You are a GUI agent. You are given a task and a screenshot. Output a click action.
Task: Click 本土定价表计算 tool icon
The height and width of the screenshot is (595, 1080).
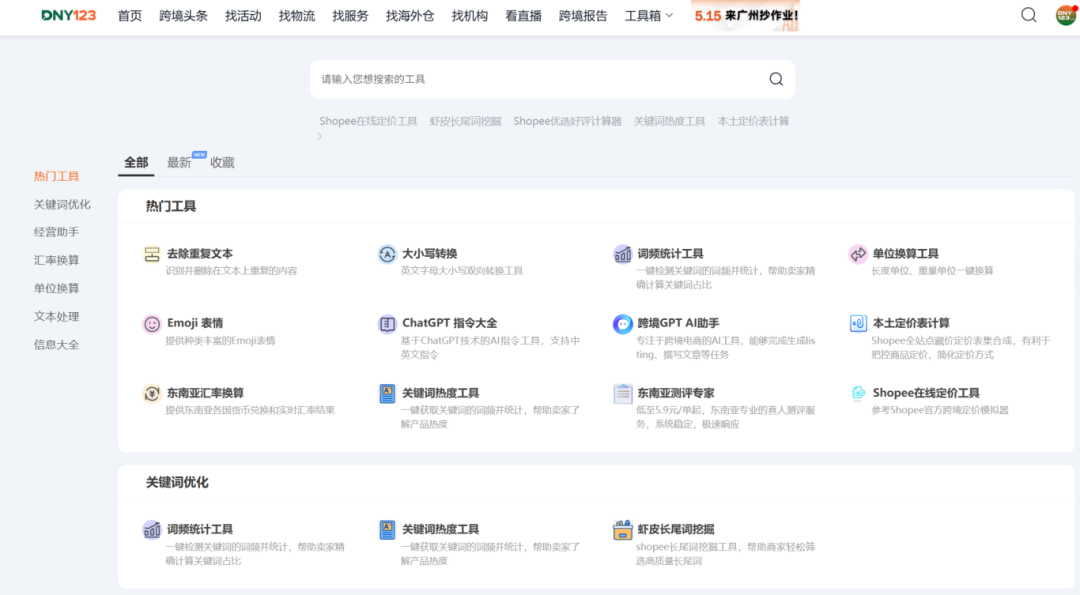(858, 323)
